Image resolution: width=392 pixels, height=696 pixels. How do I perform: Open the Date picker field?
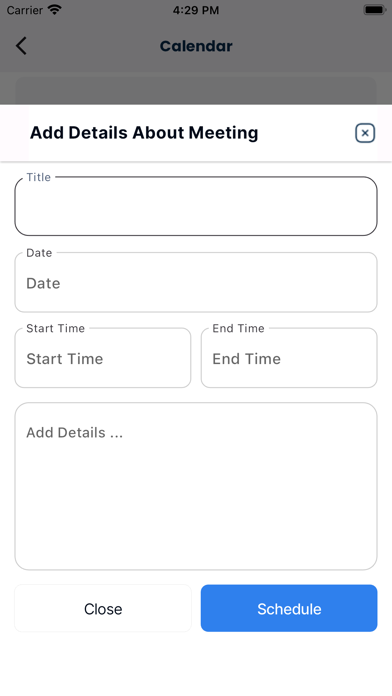(x=196, y=282)
